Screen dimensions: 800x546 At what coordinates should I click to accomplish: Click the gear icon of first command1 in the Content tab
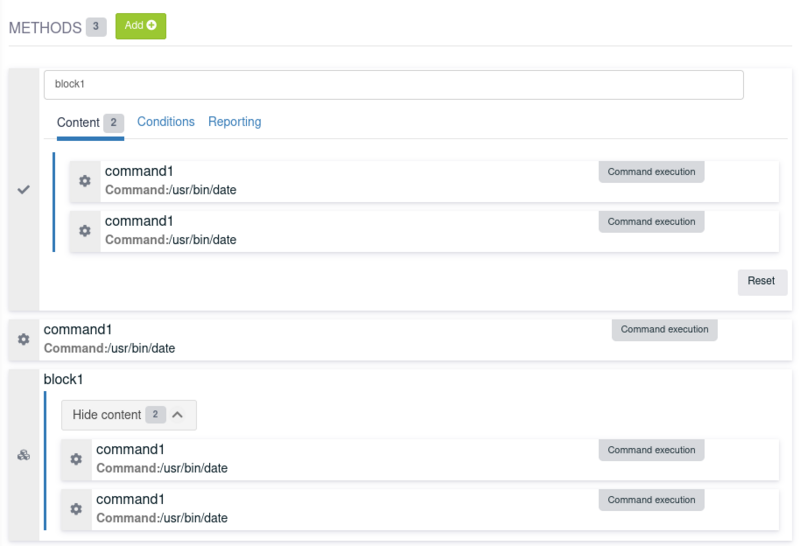[x=85, y=181]
